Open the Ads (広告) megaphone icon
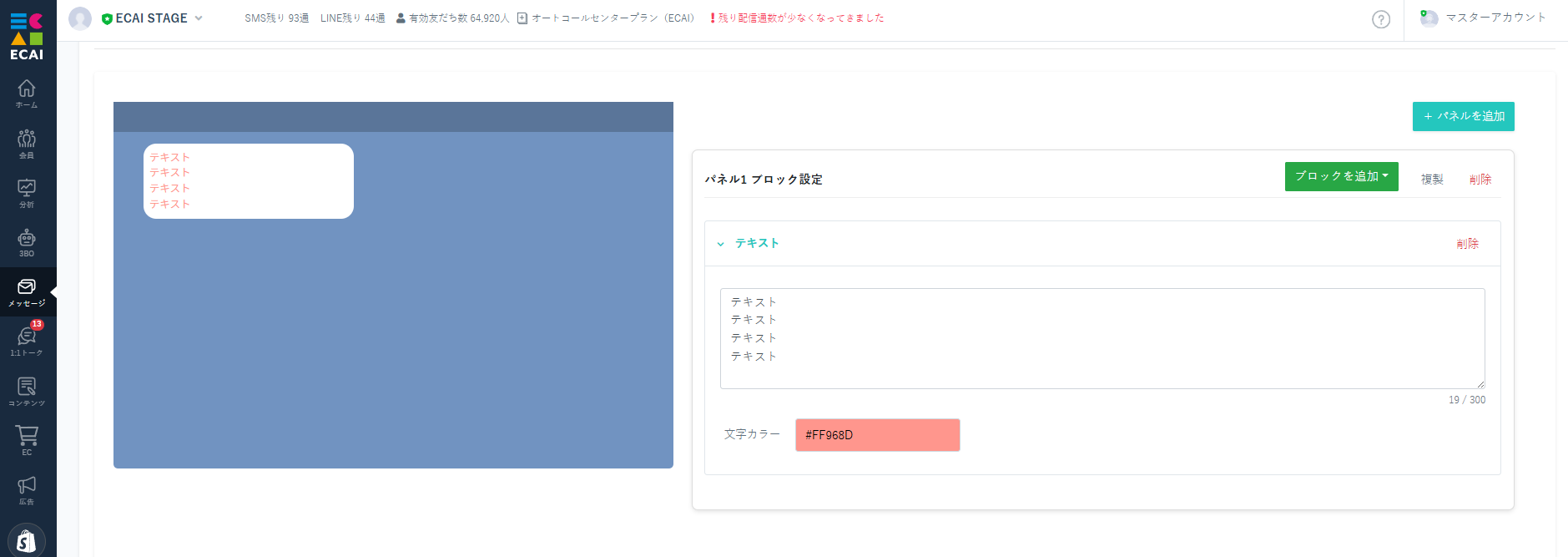This screenshot has width=1568, height=557. [27, 490]
